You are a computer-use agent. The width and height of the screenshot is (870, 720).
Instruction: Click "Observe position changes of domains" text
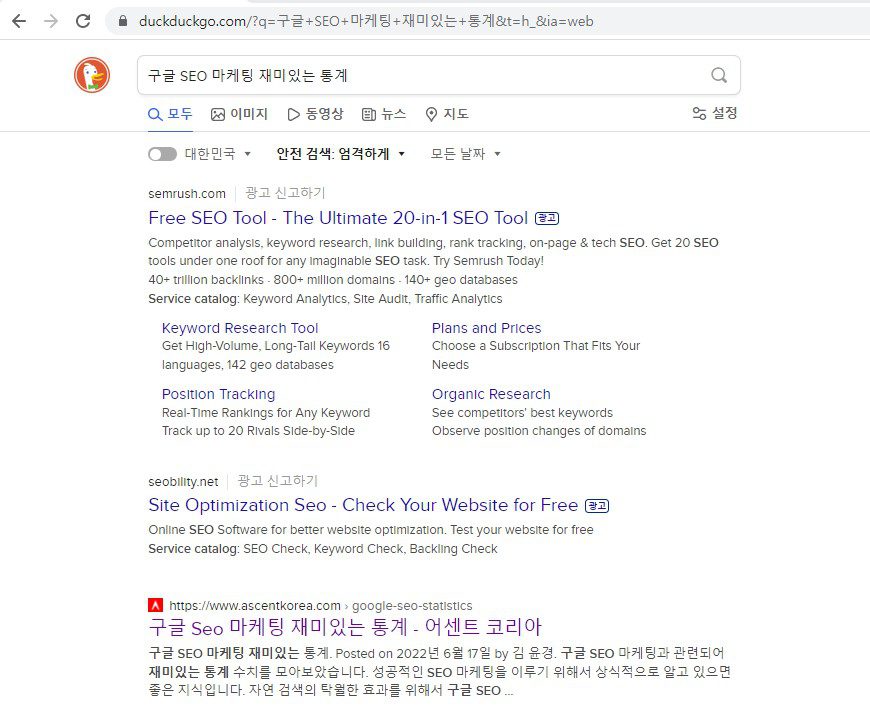[539, 430]
